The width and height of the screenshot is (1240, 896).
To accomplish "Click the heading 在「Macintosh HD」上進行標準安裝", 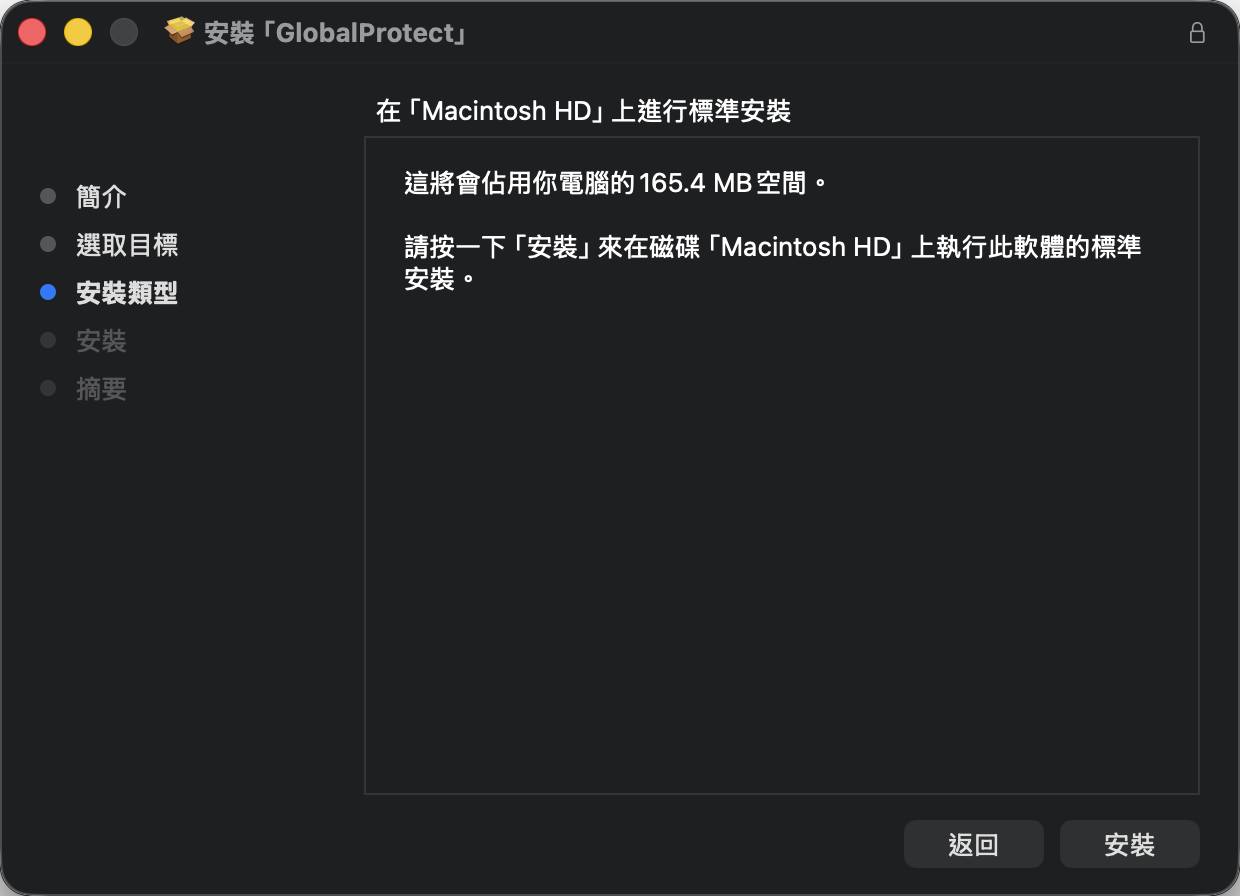I will 583,111.
